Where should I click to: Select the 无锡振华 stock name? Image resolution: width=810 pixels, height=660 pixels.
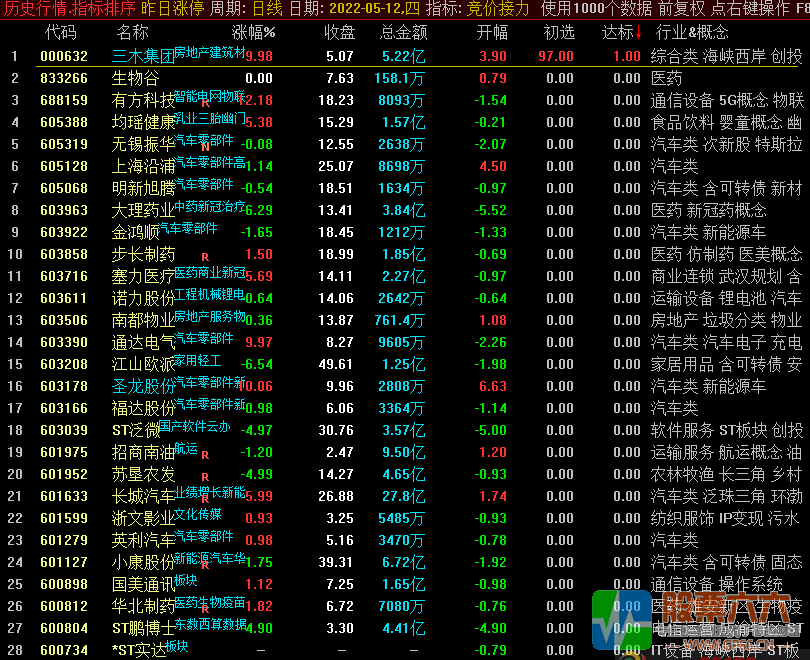click(143, 144)
